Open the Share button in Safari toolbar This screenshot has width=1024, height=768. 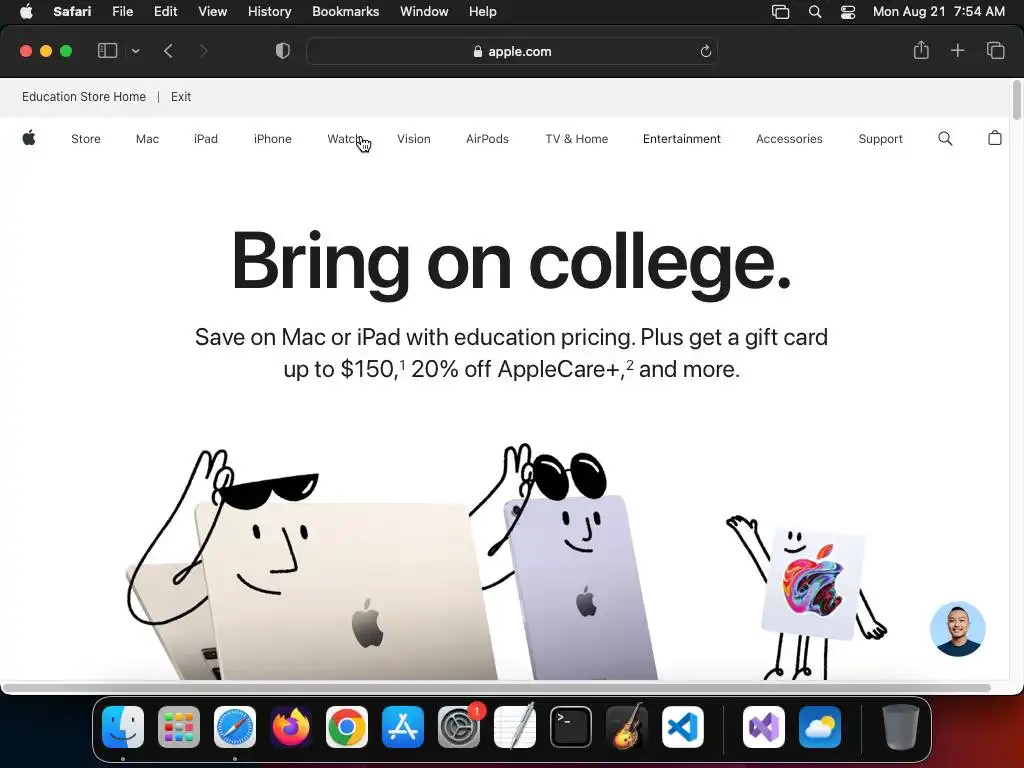921,50
